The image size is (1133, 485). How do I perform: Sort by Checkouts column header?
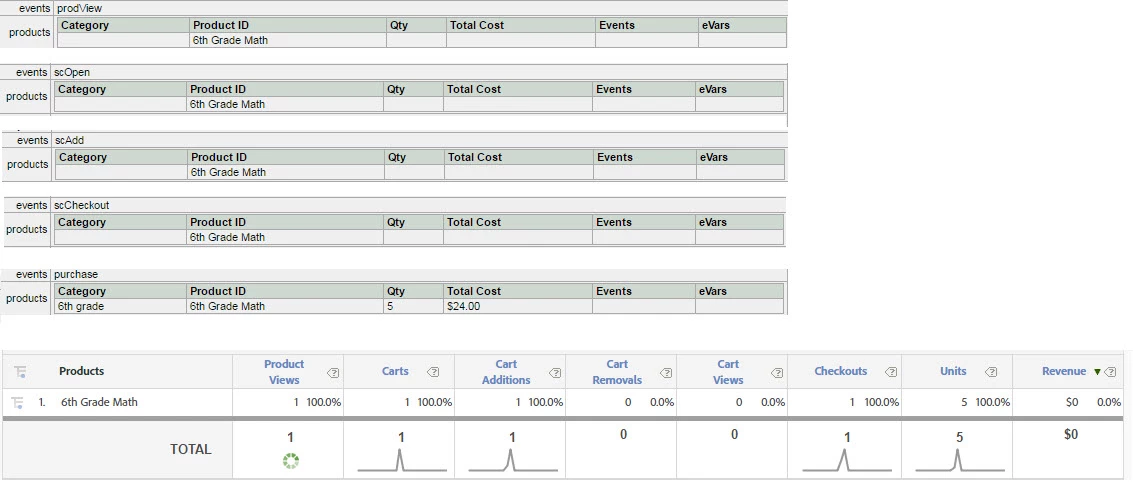click(840, 371)
